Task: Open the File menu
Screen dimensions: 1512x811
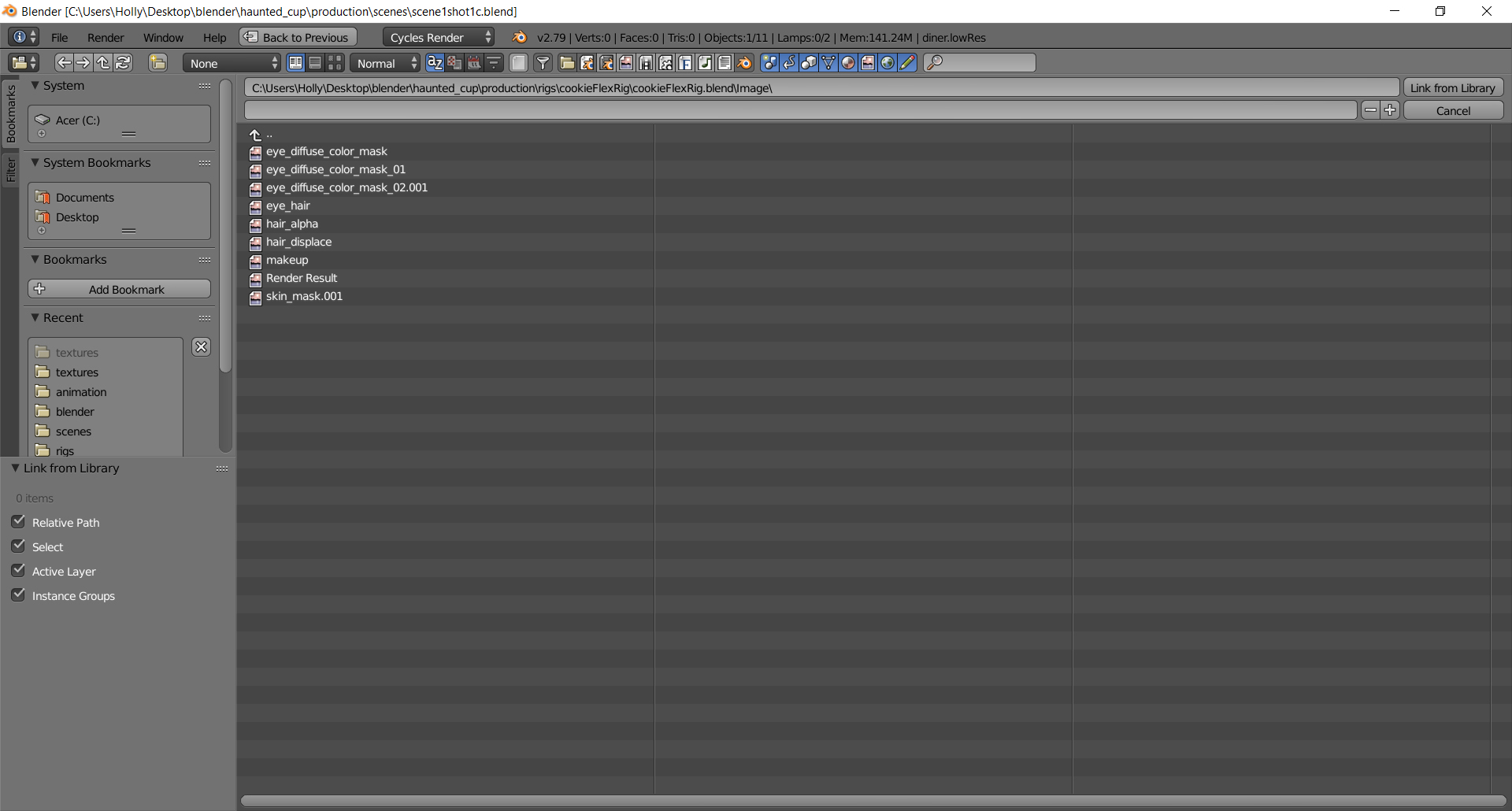Action: pos(59,37)
